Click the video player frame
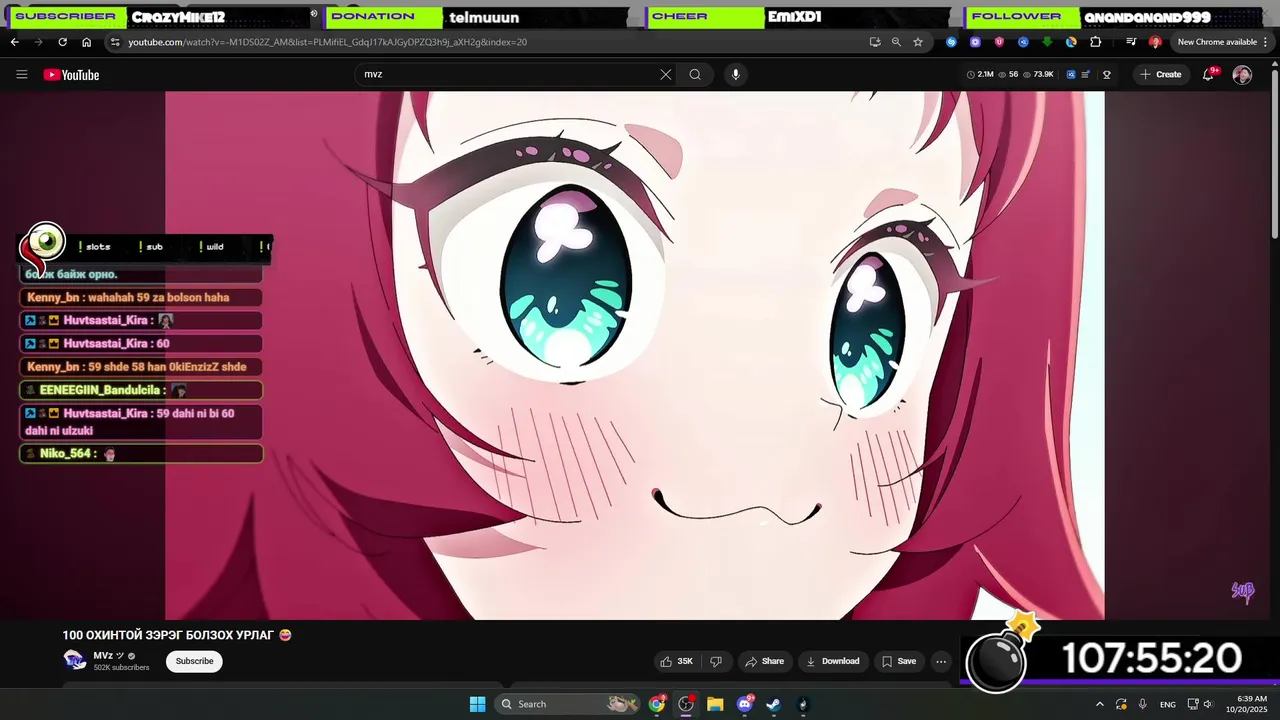 [x=635, y=355]
